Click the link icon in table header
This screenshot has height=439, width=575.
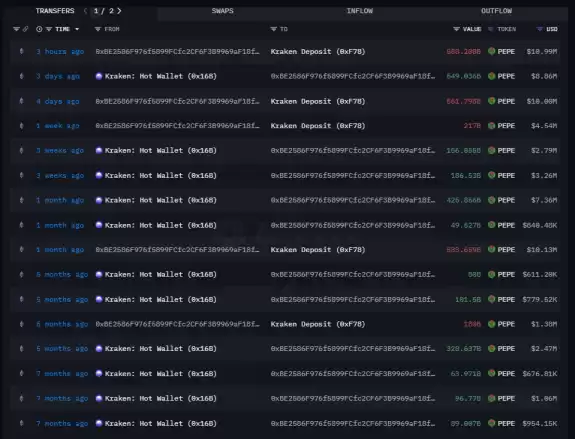pyautogui.click(x=25, y=29)
